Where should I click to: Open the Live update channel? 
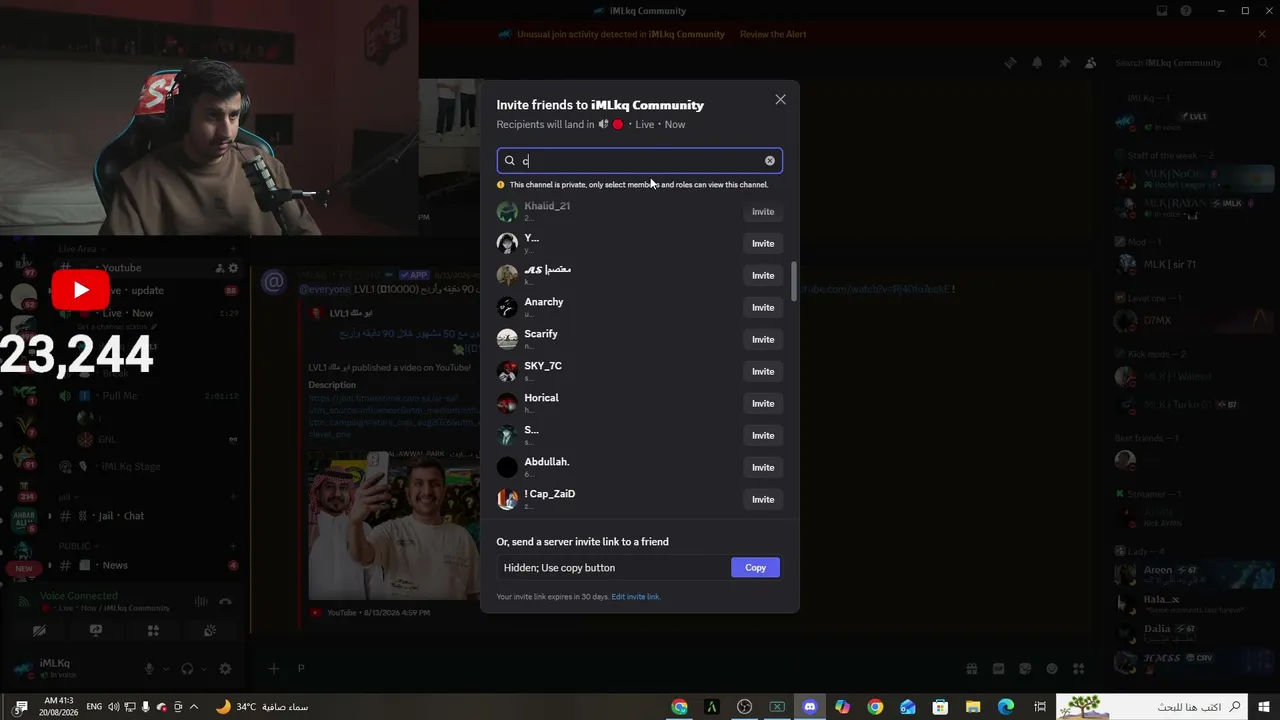(148, 291)
